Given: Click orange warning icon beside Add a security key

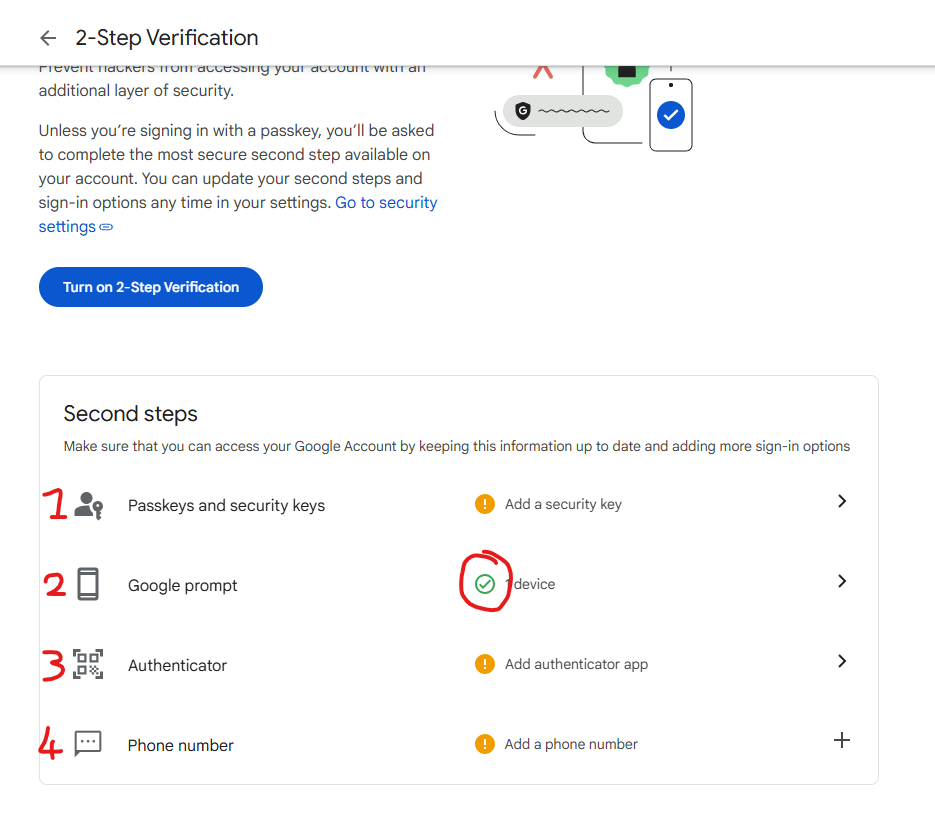Looking at the screenshot, I should coord(485,504).
